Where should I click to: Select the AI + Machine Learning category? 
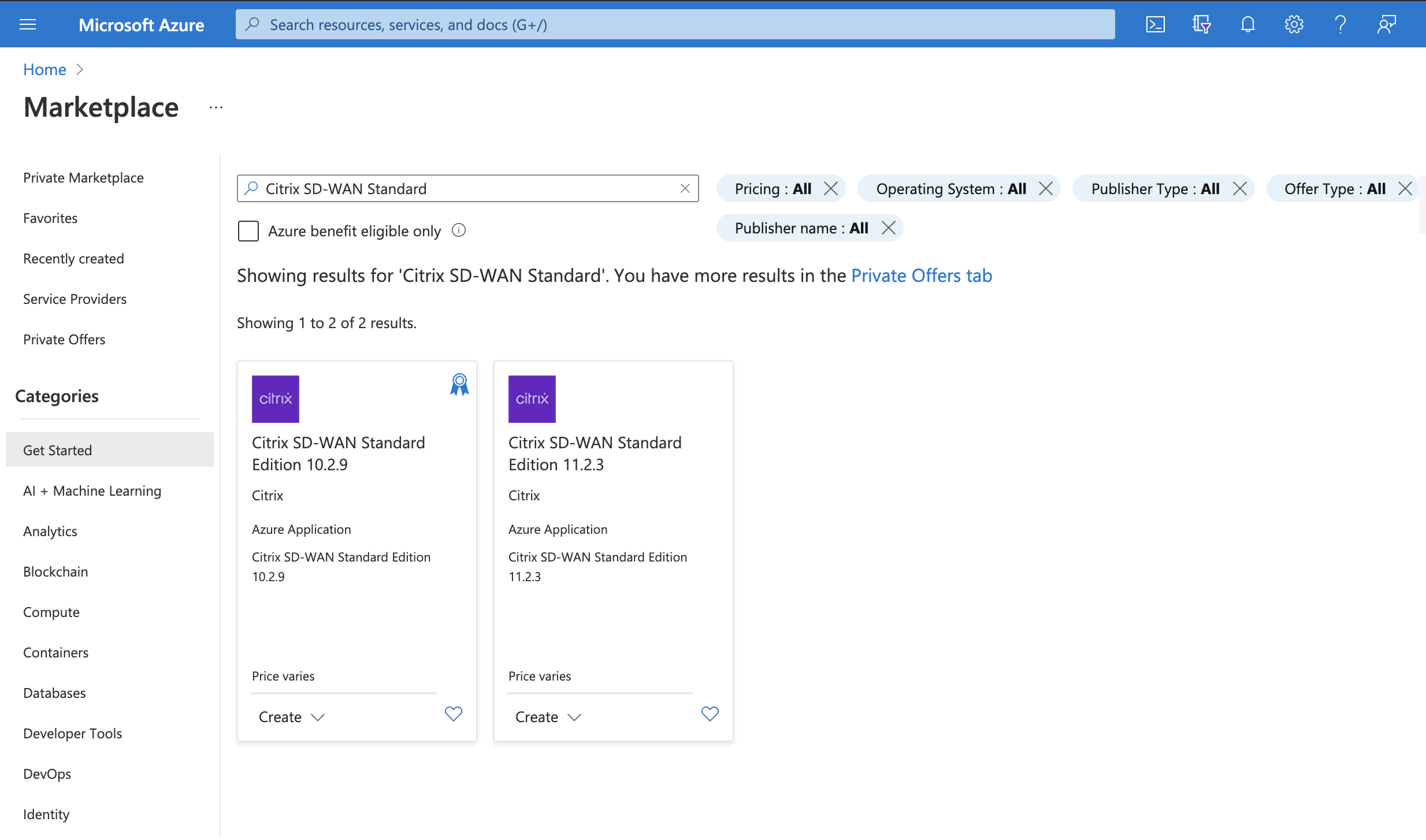tap(92, 491)
